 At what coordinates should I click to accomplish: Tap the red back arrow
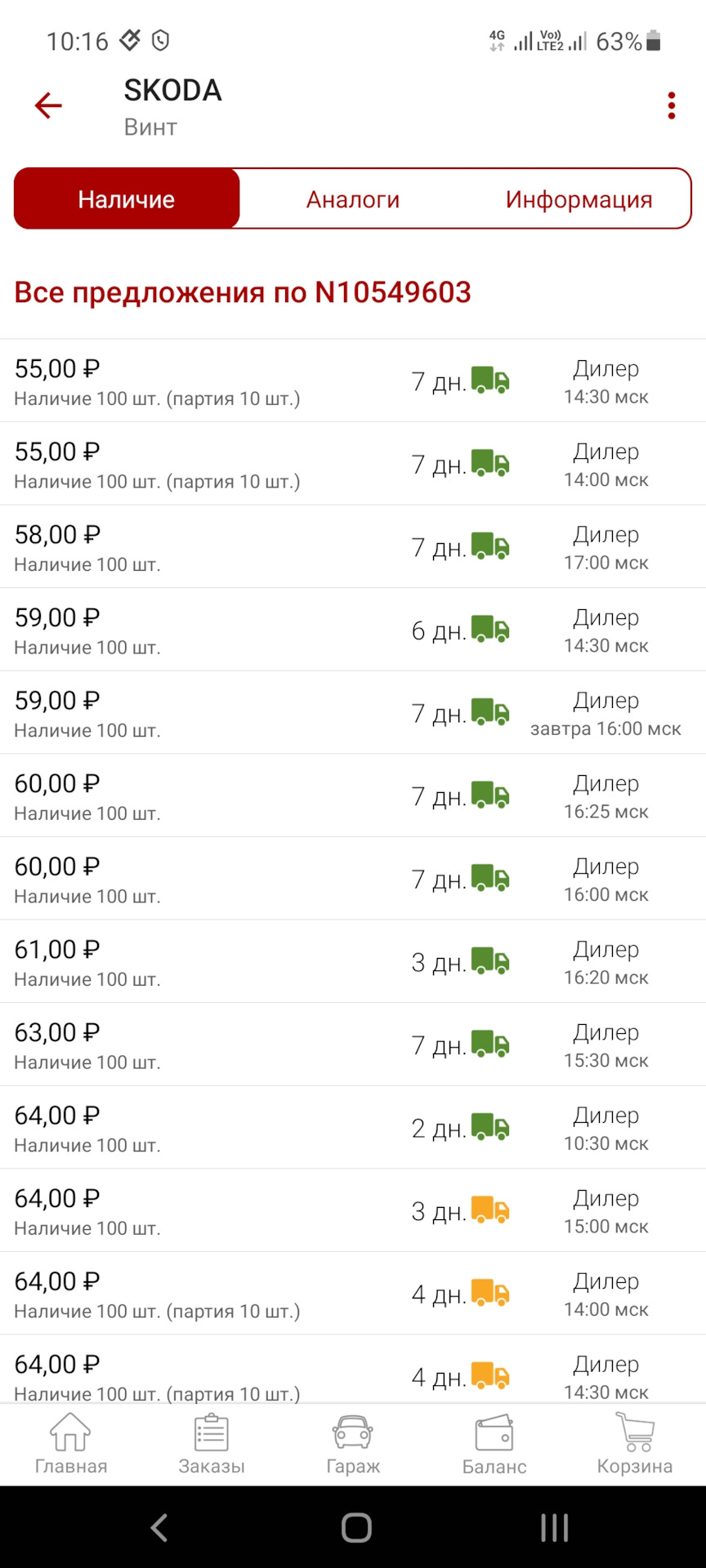(48, 105)
